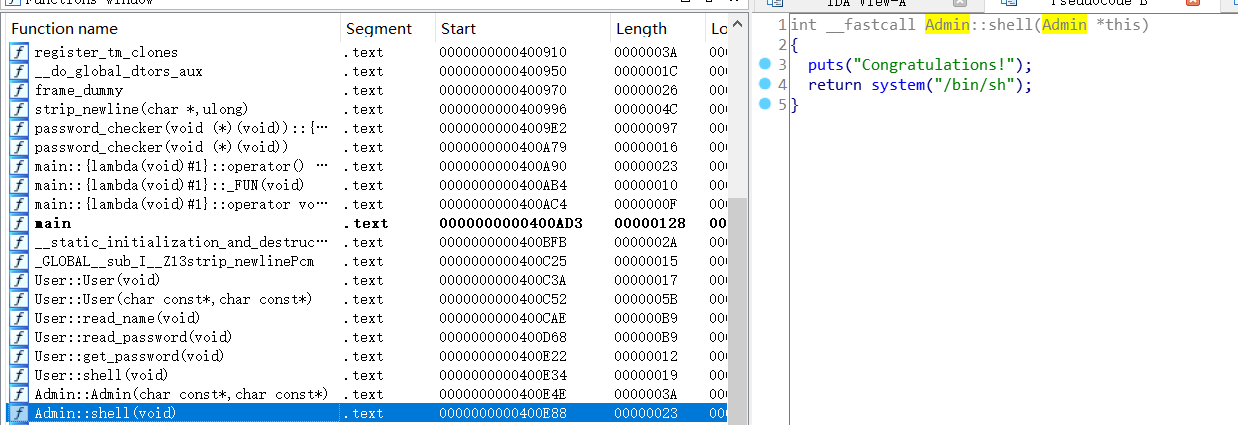Select Admin::Admin(char const*,char const*) function
Image resolution: width=1238 pixels, height=425 pixels.
(181, 394)
